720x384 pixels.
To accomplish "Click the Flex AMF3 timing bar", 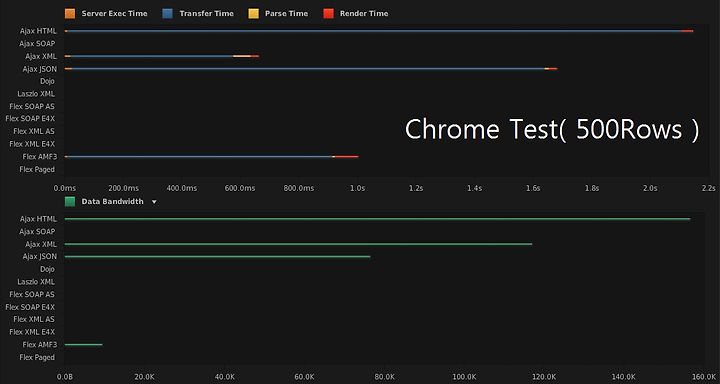I will (x=211, y=157).
